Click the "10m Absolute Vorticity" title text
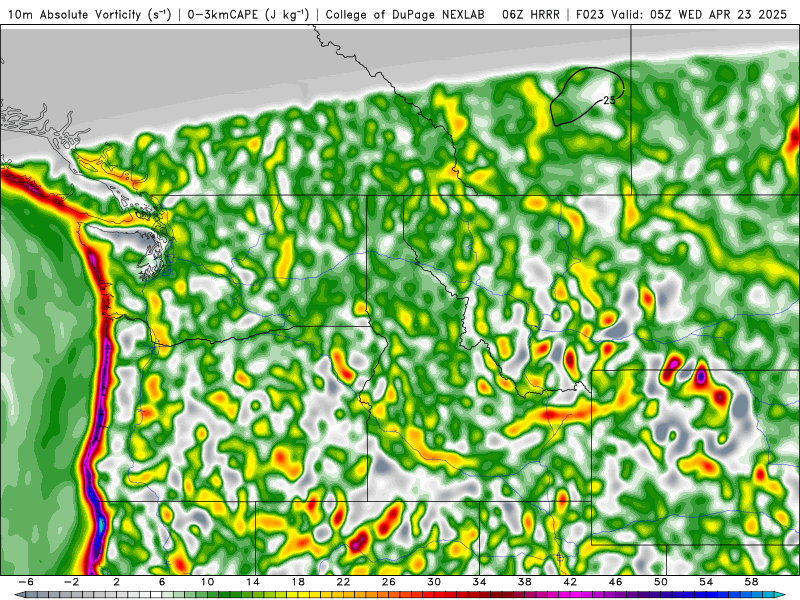Image resolution: width=800 pixels, height=600 pixels. click(x=74, y=14)
